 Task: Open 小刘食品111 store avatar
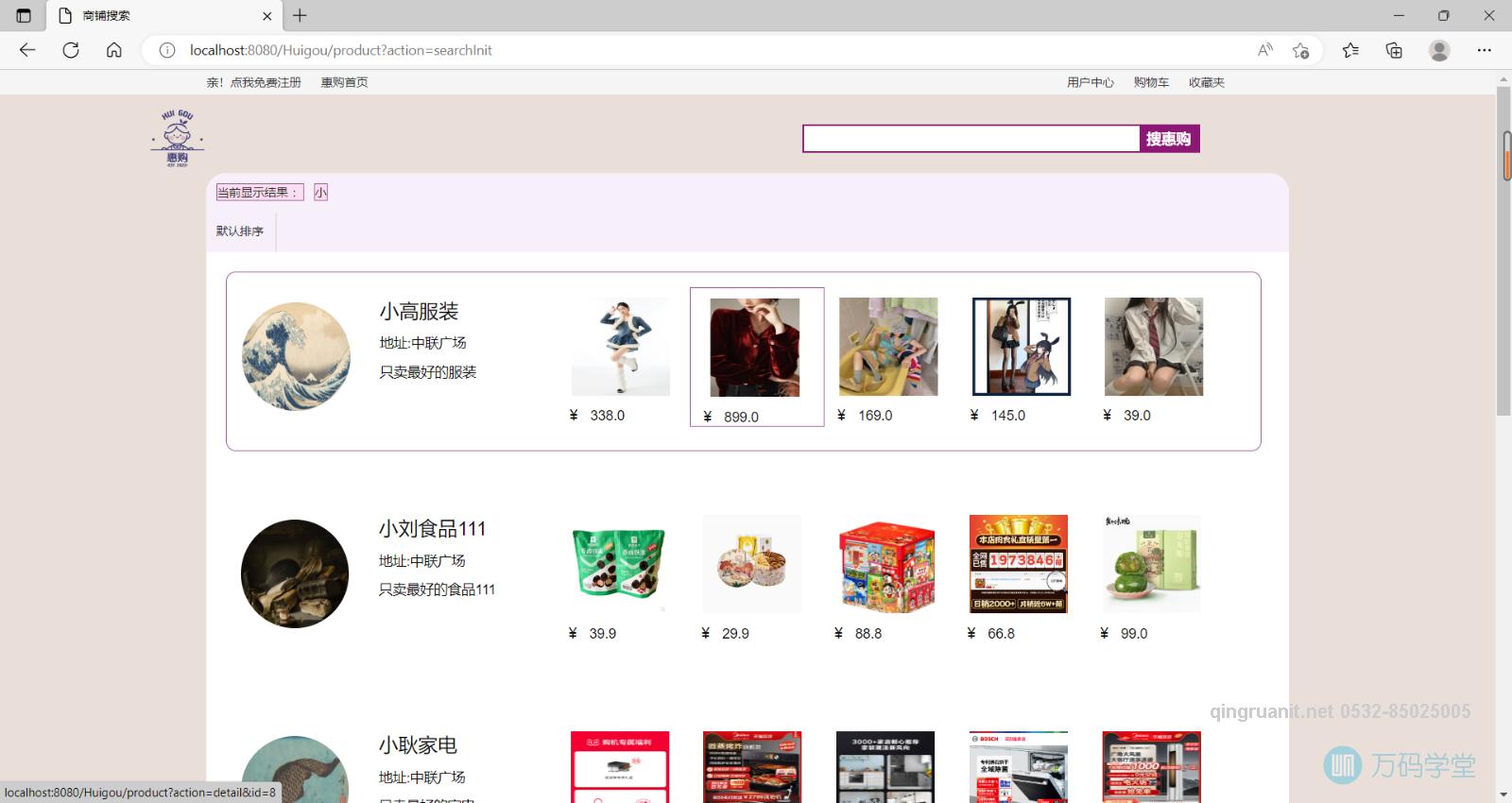295,573
